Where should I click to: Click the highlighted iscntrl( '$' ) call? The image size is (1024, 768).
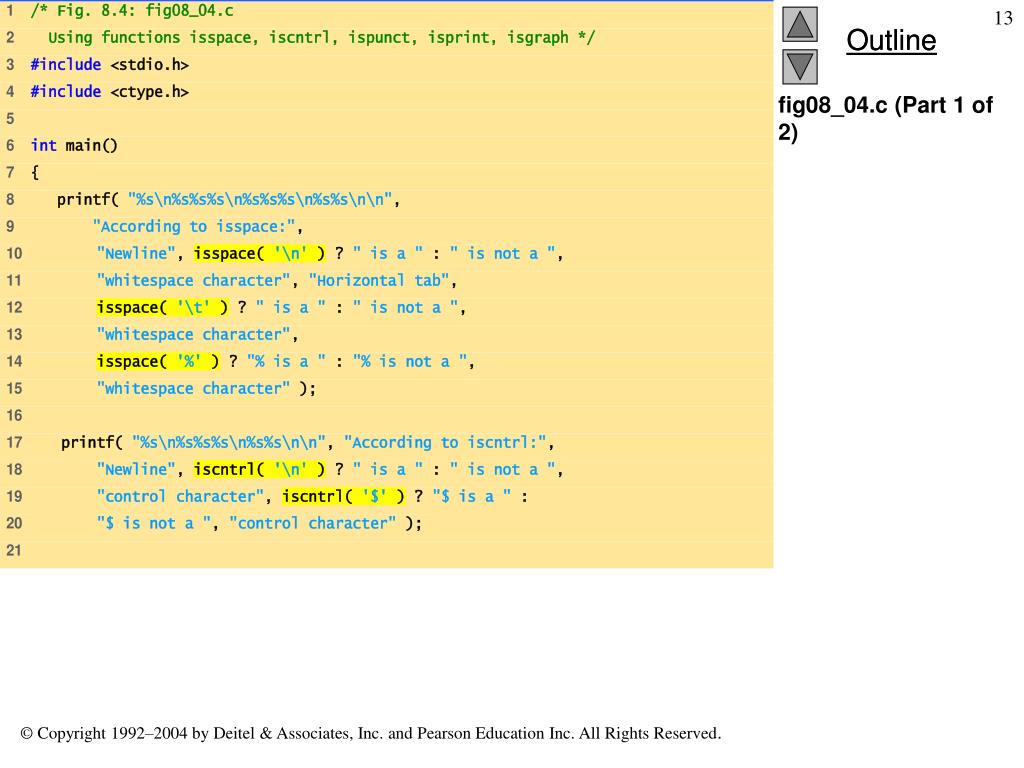click(344, 496)
